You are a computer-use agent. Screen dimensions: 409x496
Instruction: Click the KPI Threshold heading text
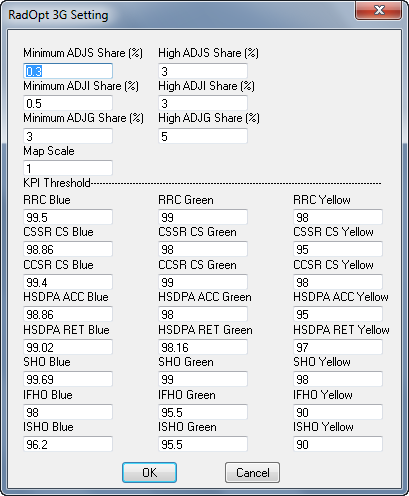[x=57, y=183]
